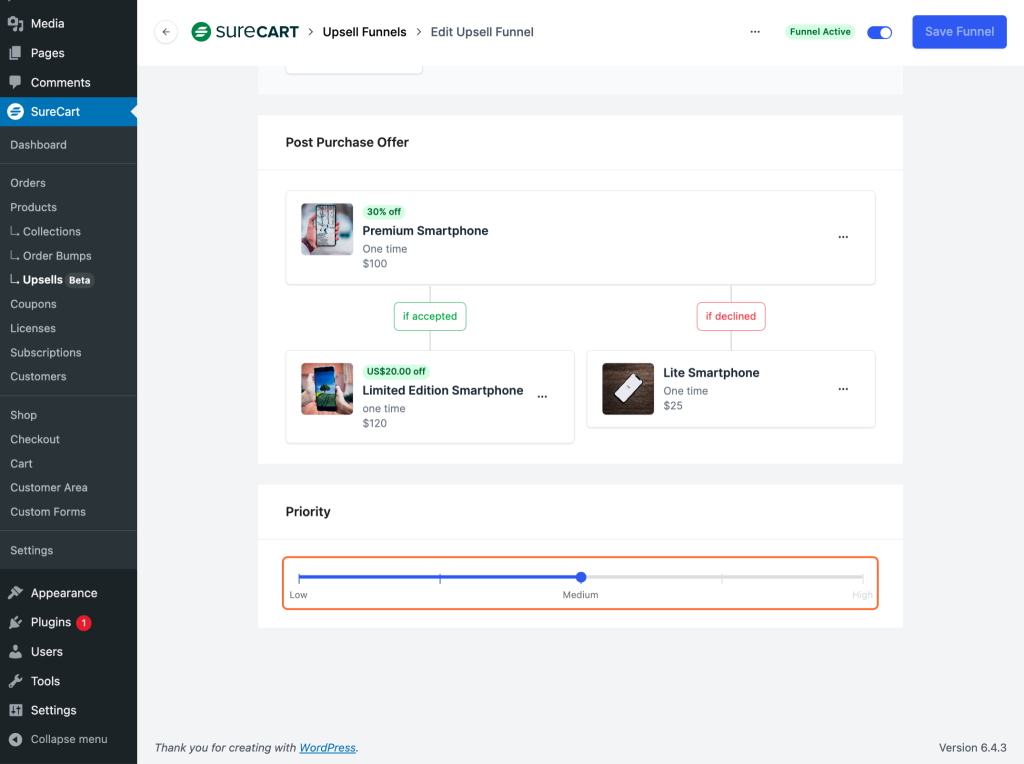Select the Users icon in sidebar
This screenshot has height=764, width=1024.
(15, 652)
